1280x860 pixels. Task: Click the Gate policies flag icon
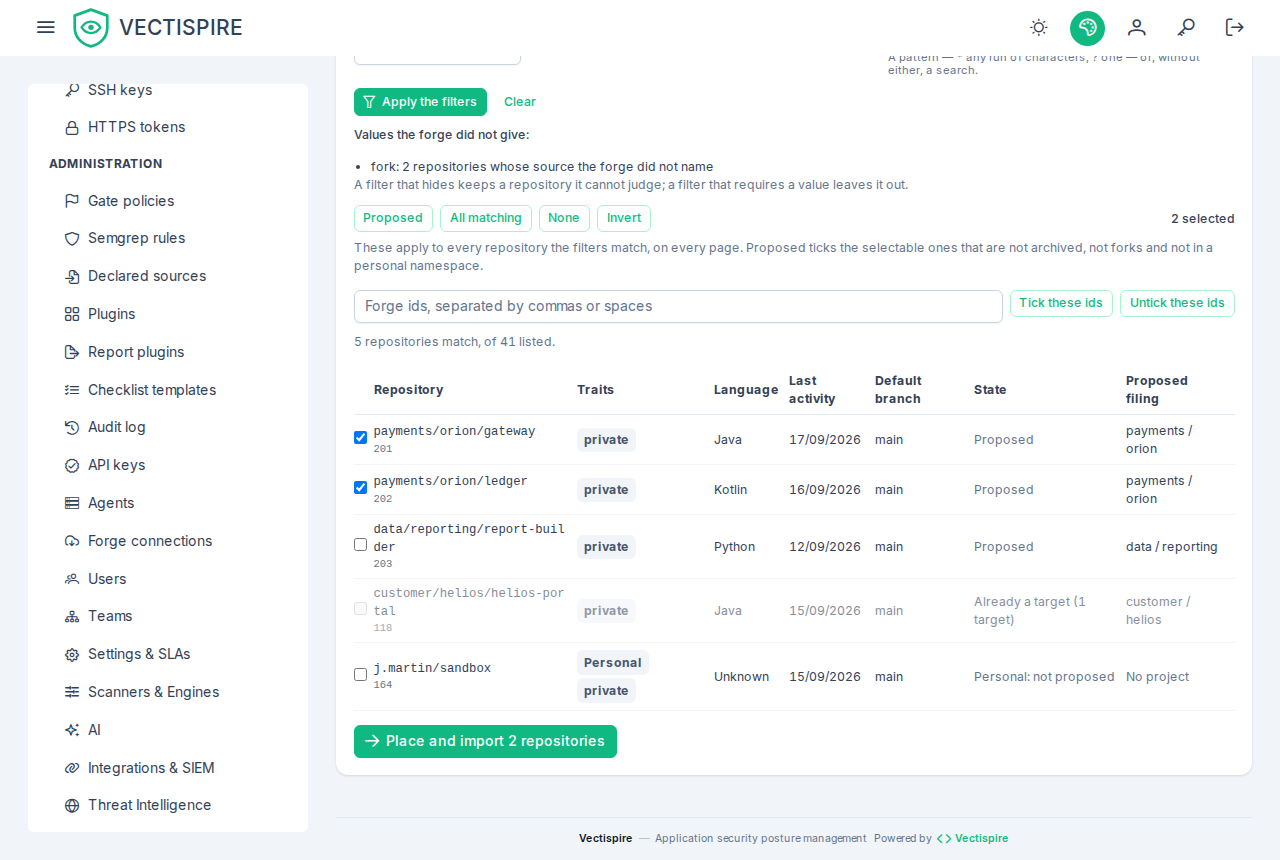(x=72, y=201)
